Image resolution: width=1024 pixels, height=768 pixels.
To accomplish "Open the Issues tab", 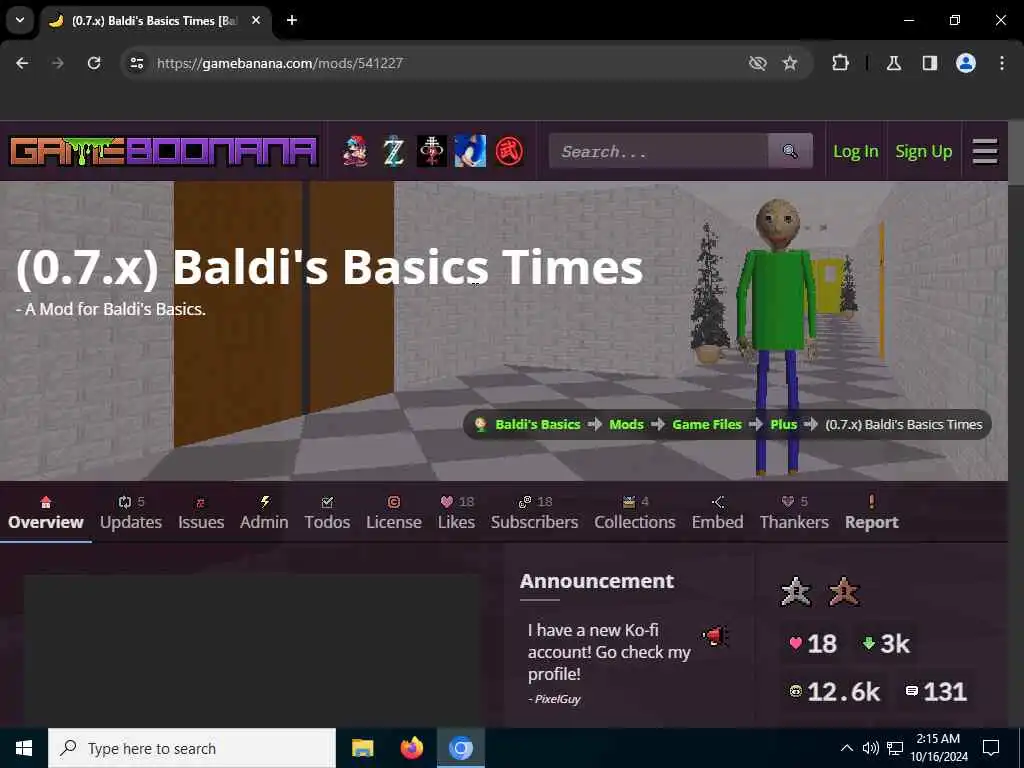I will (201, 513).
